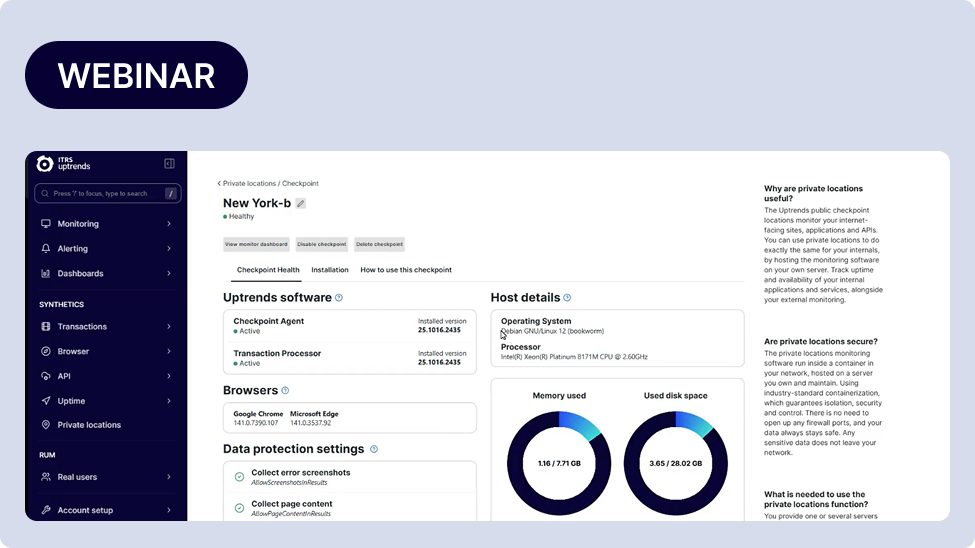Screen dimensions: 975x548
Task: Click the Real users people icon
Action: [45, 477]
